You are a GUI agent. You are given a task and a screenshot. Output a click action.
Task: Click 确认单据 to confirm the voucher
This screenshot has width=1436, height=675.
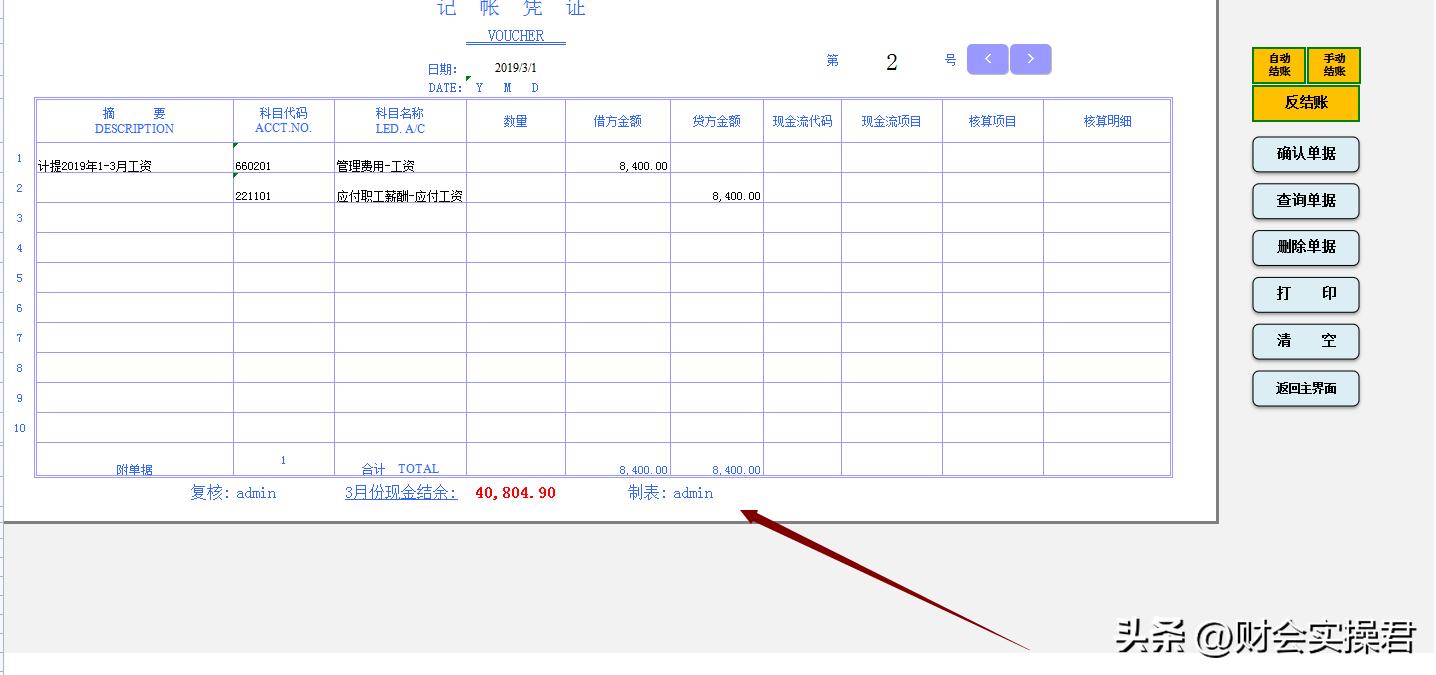pos(1305,154)
